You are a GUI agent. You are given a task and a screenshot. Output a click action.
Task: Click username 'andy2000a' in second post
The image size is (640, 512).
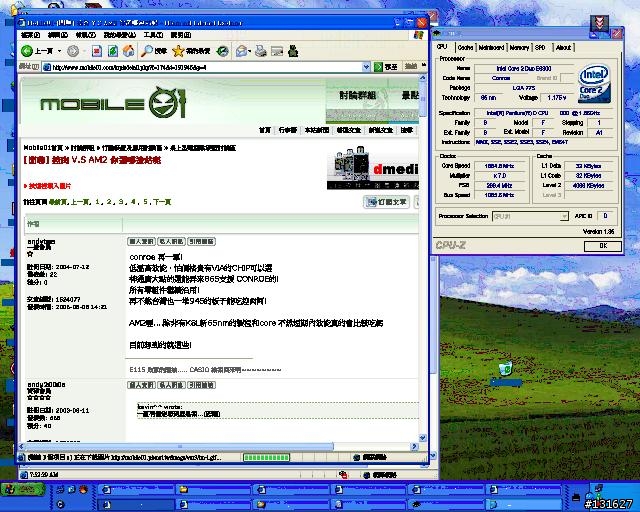[46, 385]
